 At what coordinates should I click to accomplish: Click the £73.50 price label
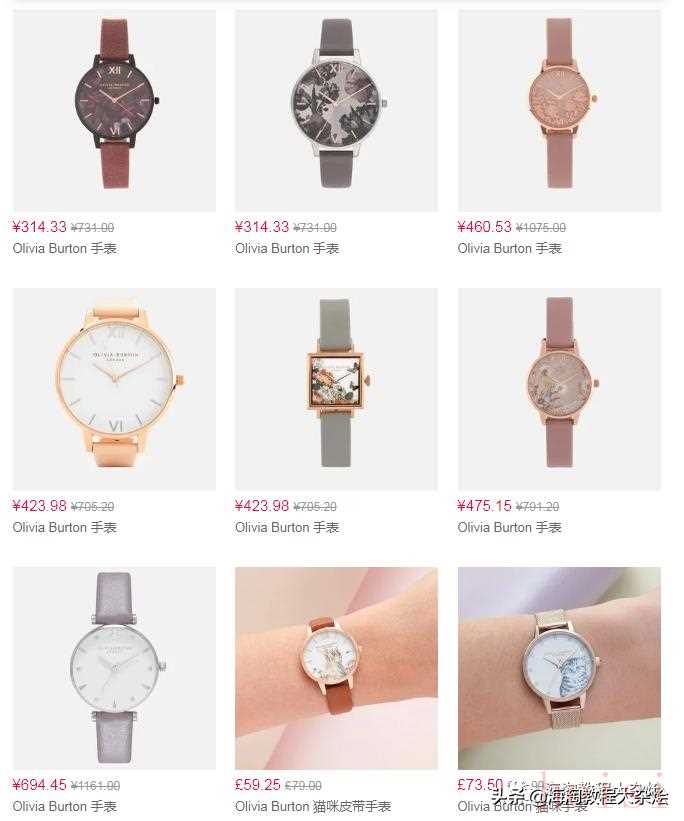coord(480,785)
